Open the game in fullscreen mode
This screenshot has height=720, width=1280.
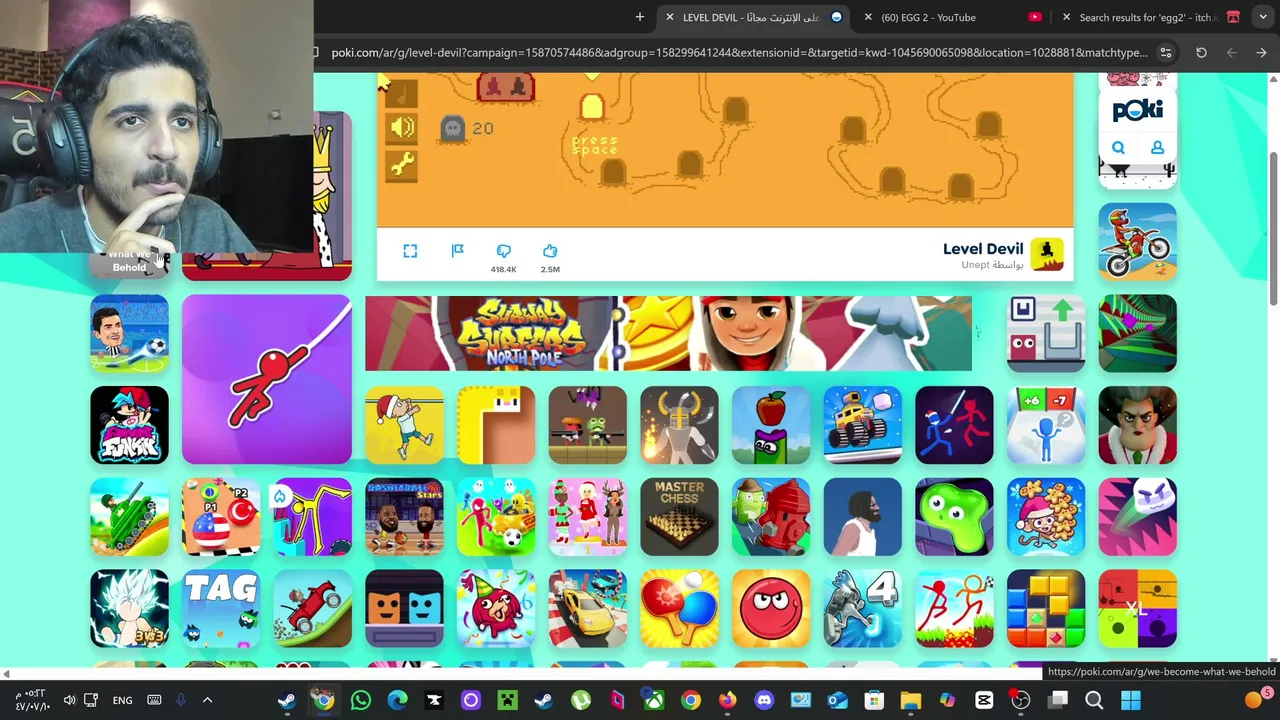(410, 251)
